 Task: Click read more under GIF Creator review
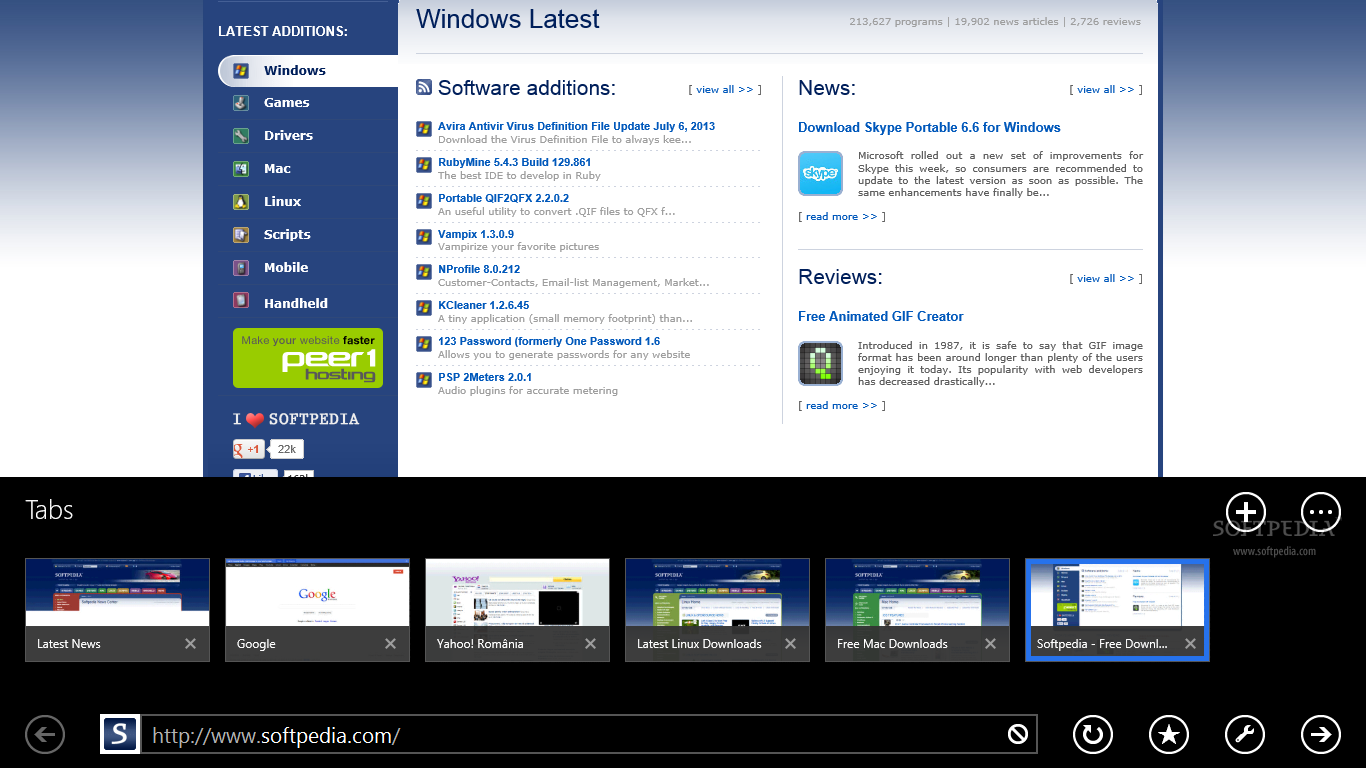coord(842,405)
